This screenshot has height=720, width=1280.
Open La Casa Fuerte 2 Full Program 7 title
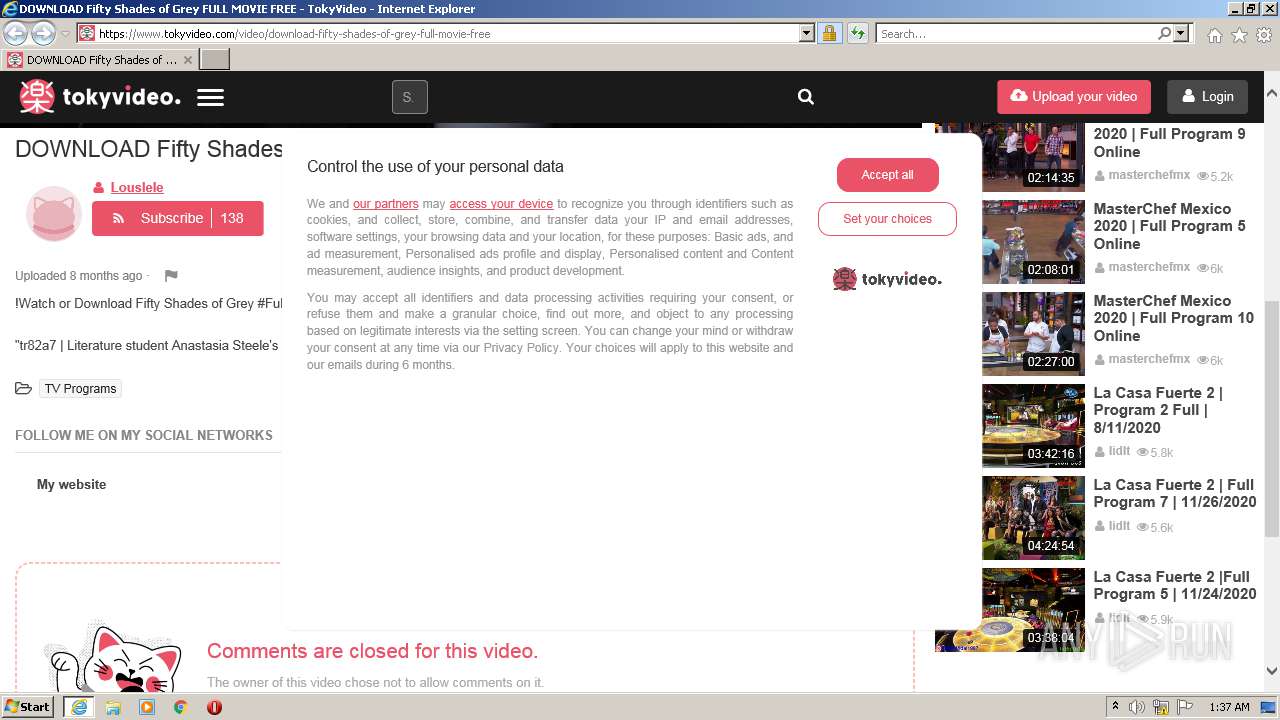pos(1175,493)
